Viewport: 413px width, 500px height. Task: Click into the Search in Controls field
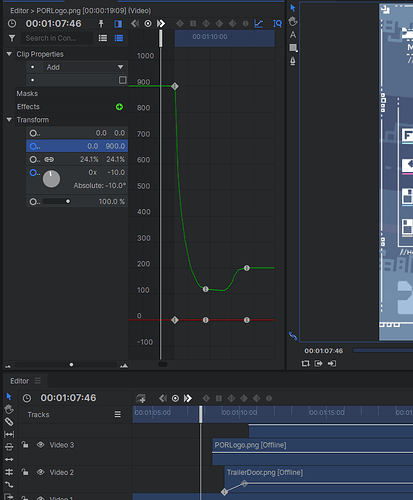click(x=57, y=38)
